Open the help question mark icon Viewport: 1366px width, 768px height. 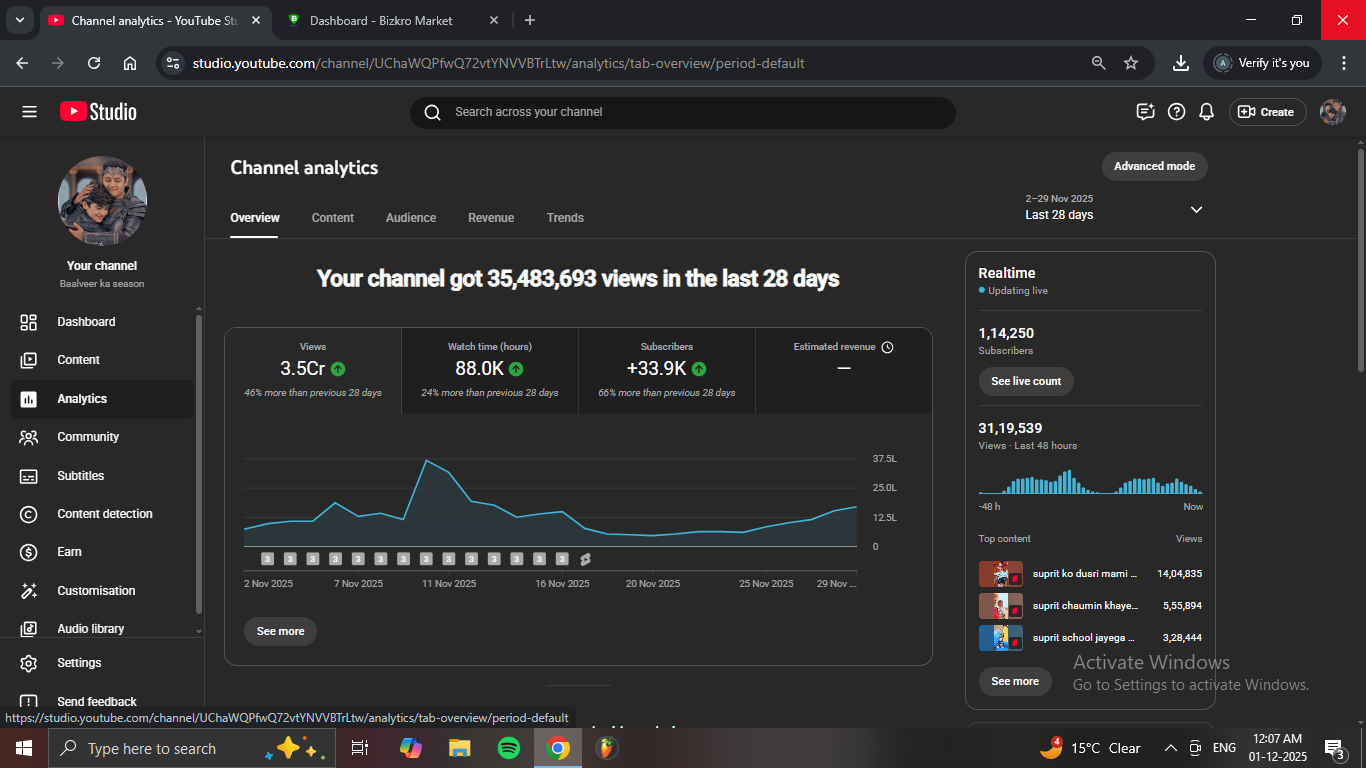(1177, 112)
